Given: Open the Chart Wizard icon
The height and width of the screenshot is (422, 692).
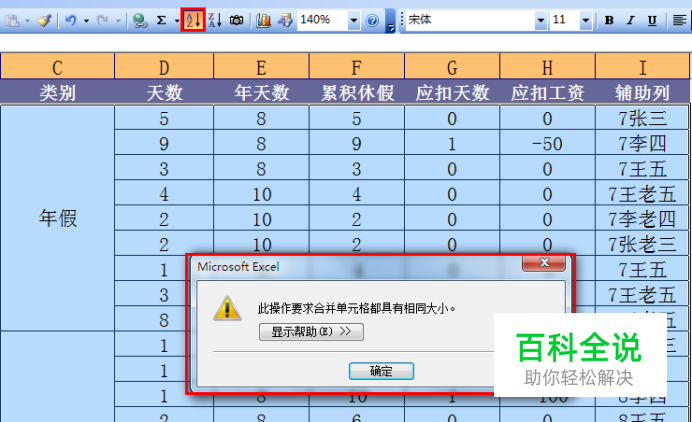Looking at the screenshot, I should [263, 20].
